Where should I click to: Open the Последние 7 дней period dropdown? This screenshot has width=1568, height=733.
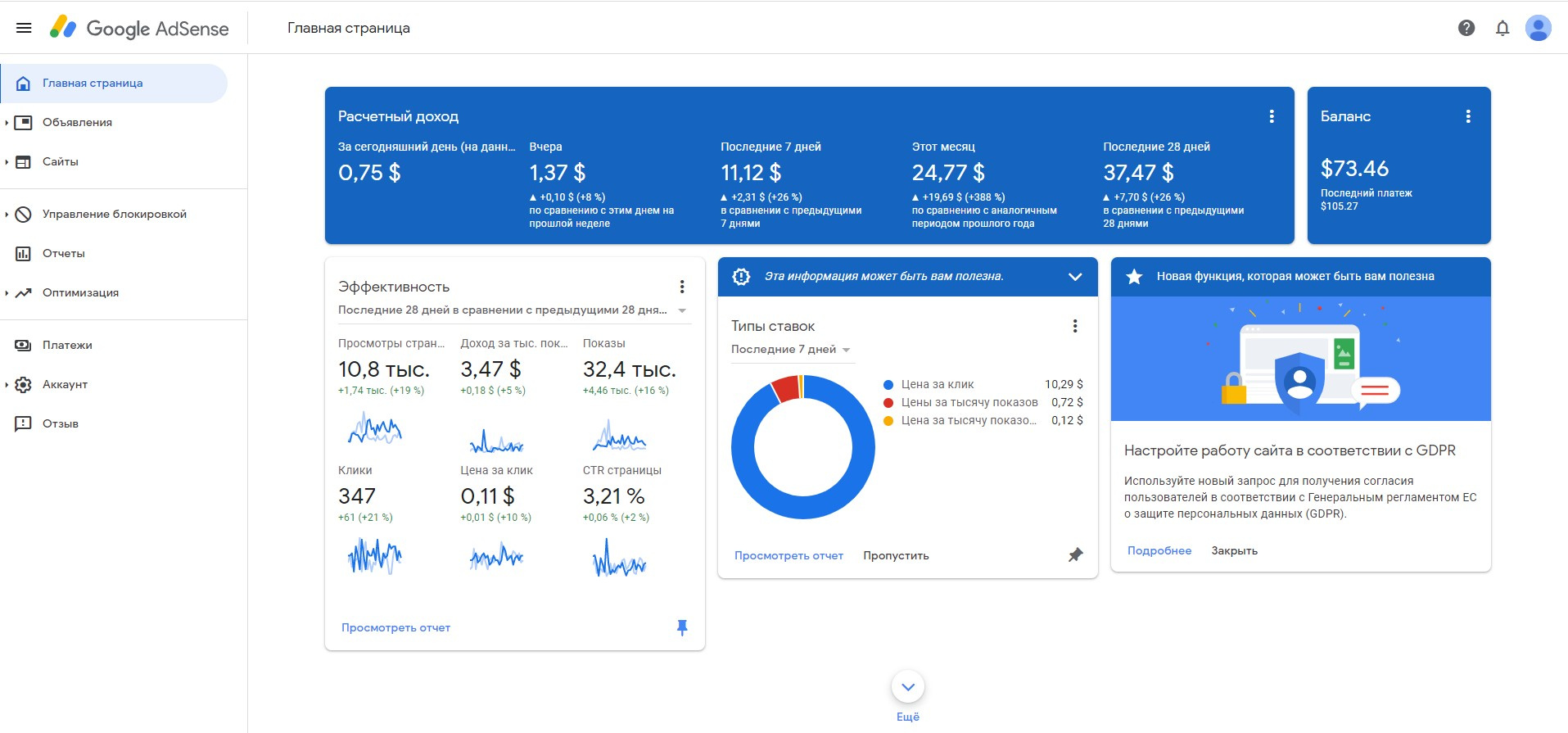[x=790, y=350]
